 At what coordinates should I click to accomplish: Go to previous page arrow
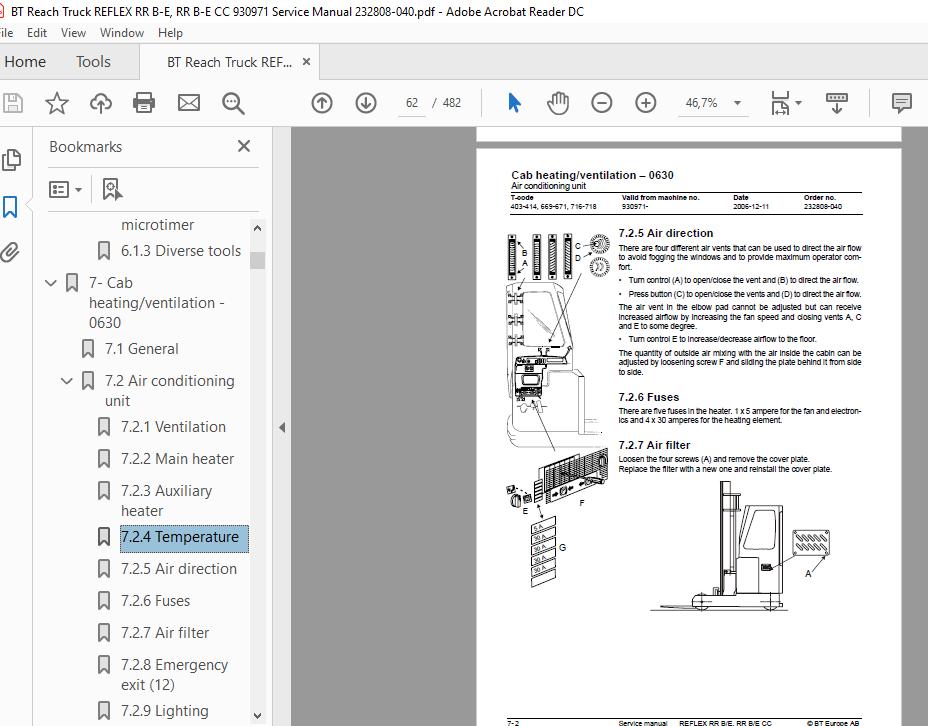[x=322, y=103]
